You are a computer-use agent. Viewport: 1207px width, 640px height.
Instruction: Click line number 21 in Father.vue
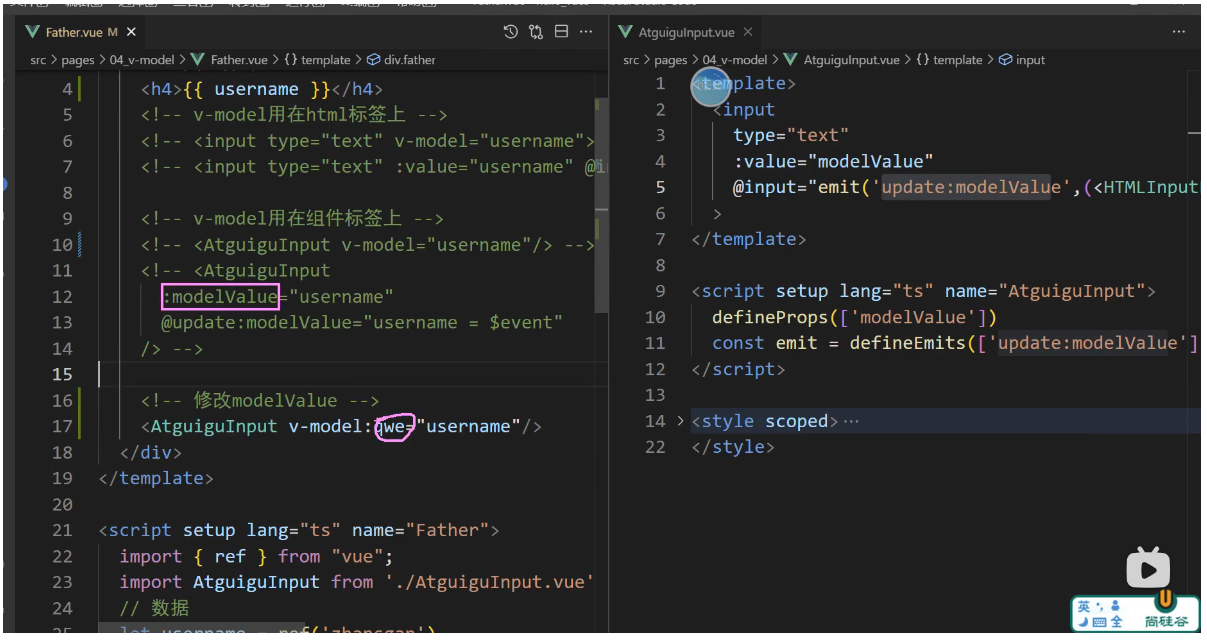[62, 530]
